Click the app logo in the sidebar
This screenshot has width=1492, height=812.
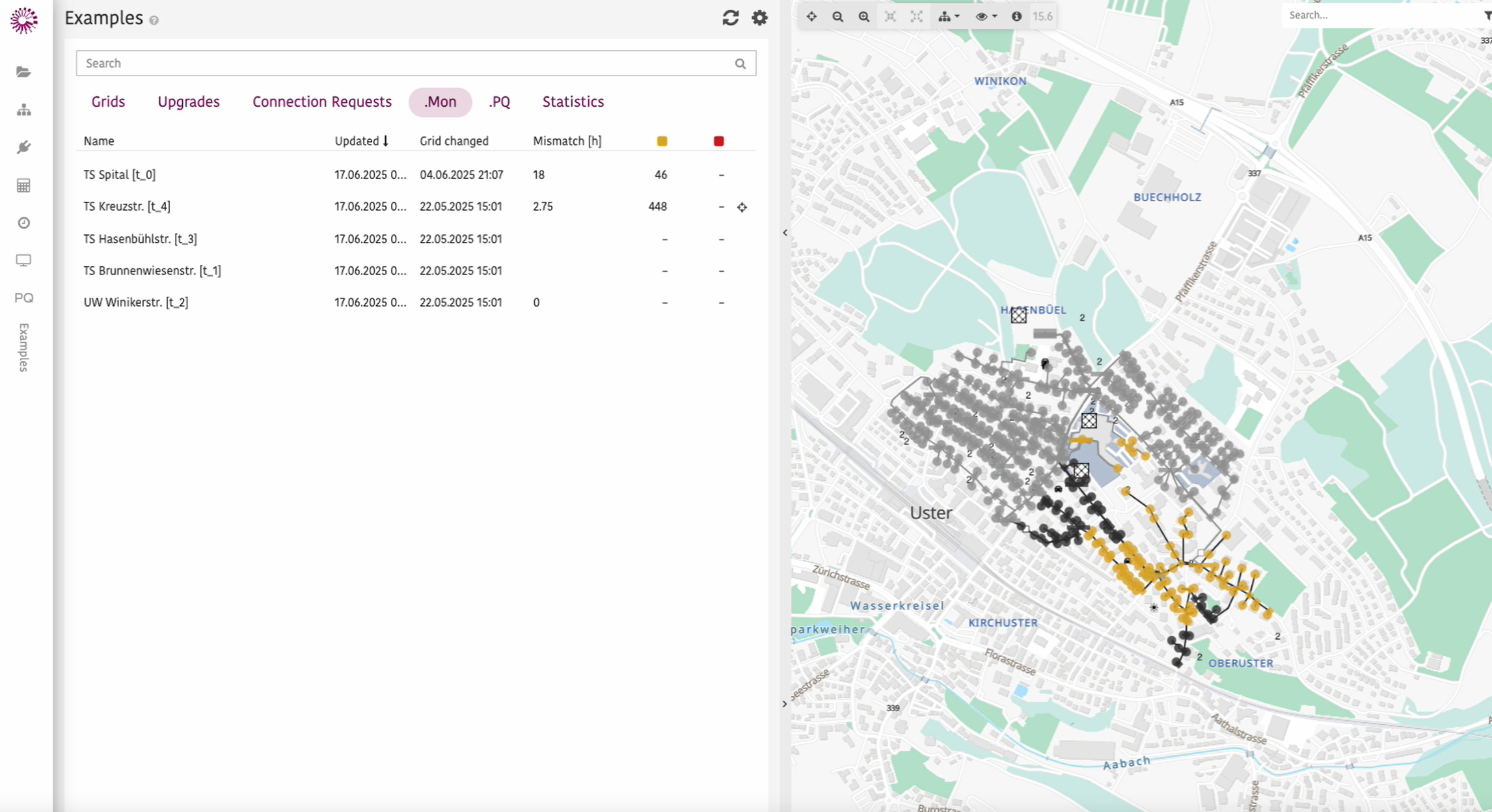[x=24, y=20]
